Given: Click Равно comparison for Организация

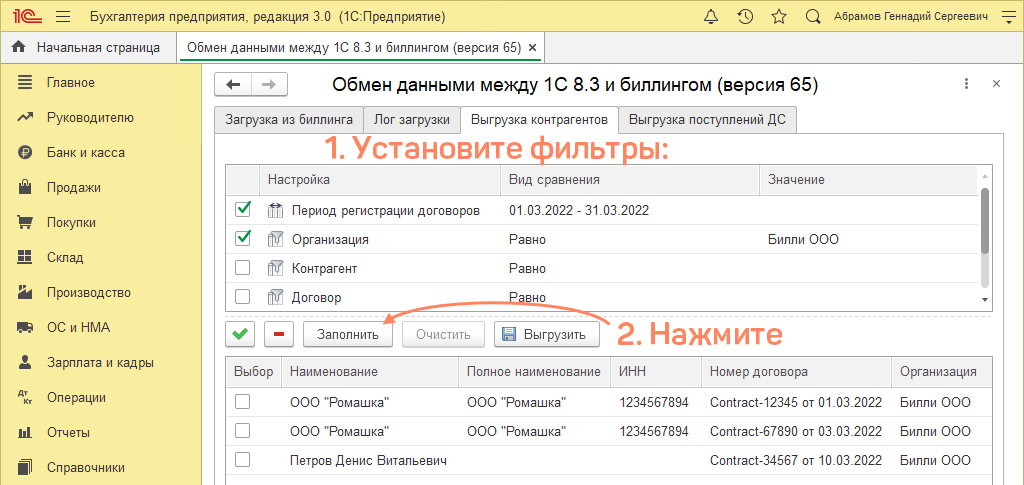Looking at the screenshot, I should 527,240.
